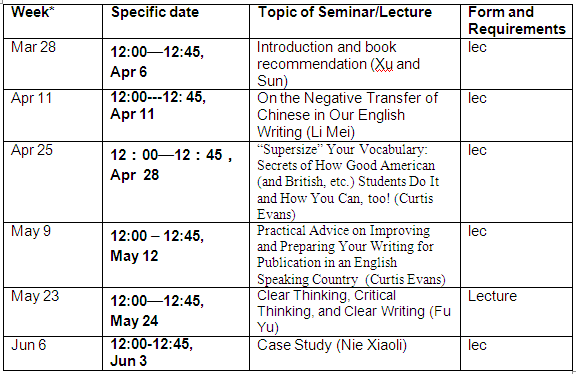Click the 'May 9' week cell

(x=53, y=255)
